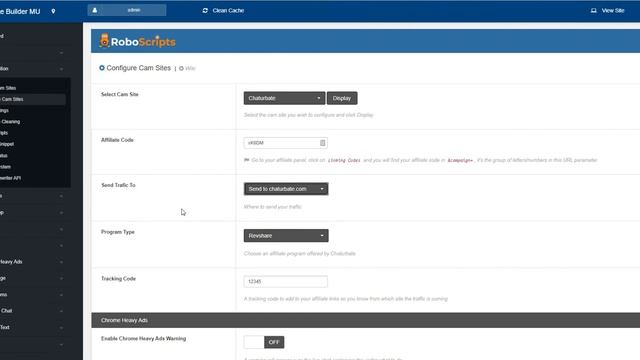Click the Send Traffic To label
Viewport: 640px width, 360px height.
click(118, 185)
